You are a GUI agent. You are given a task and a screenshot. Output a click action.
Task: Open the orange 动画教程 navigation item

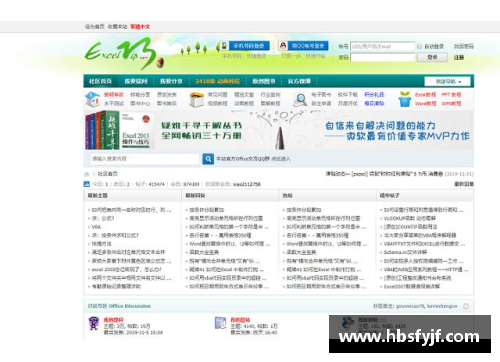(x=218, y=81)
